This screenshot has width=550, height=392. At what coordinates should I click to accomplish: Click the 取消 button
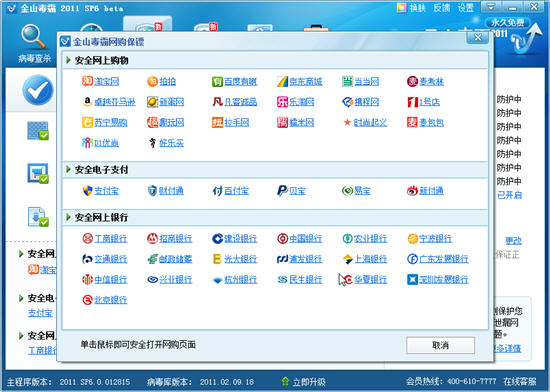pyautogui.click(x=440, y=345)
